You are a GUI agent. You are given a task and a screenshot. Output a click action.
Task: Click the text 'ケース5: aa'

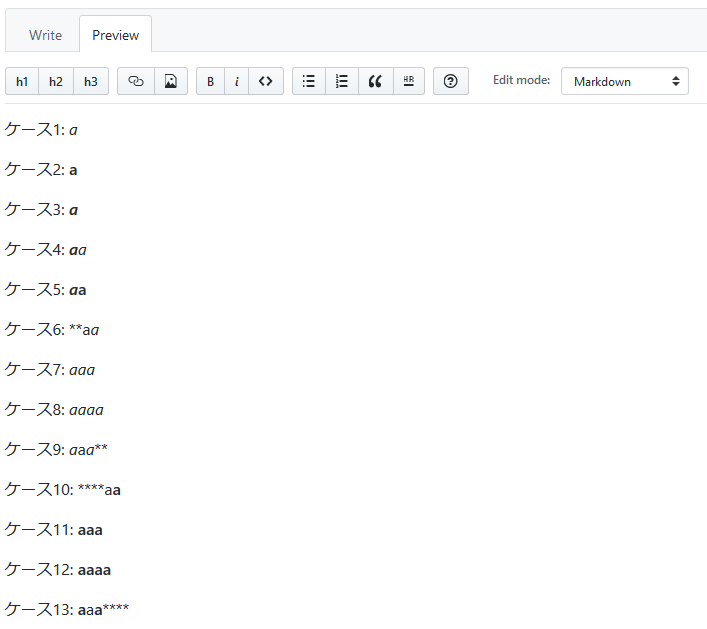(x=46, y=290)
